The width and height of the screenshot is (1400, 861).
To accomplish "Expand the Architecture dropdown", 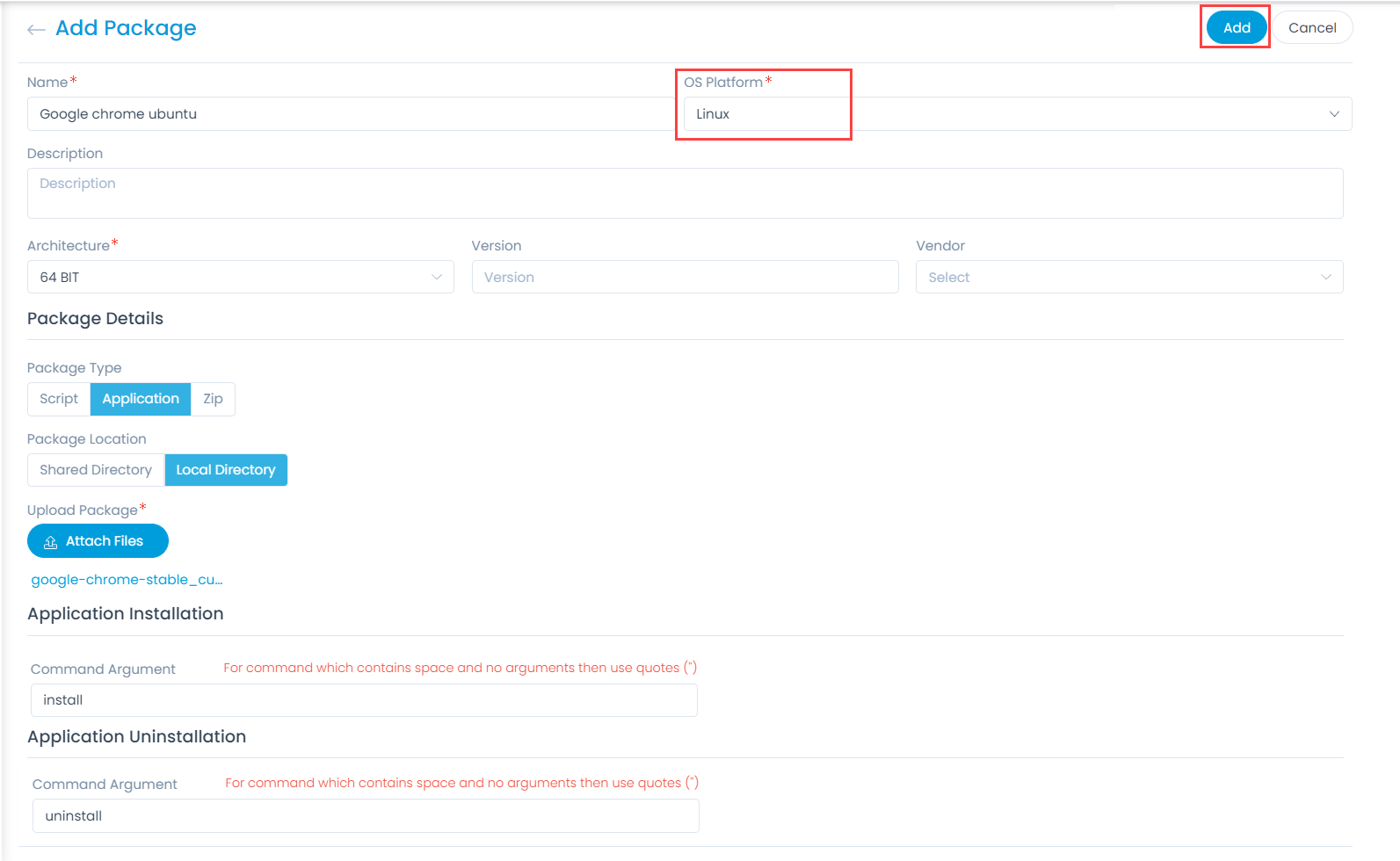I will (240, 278).
